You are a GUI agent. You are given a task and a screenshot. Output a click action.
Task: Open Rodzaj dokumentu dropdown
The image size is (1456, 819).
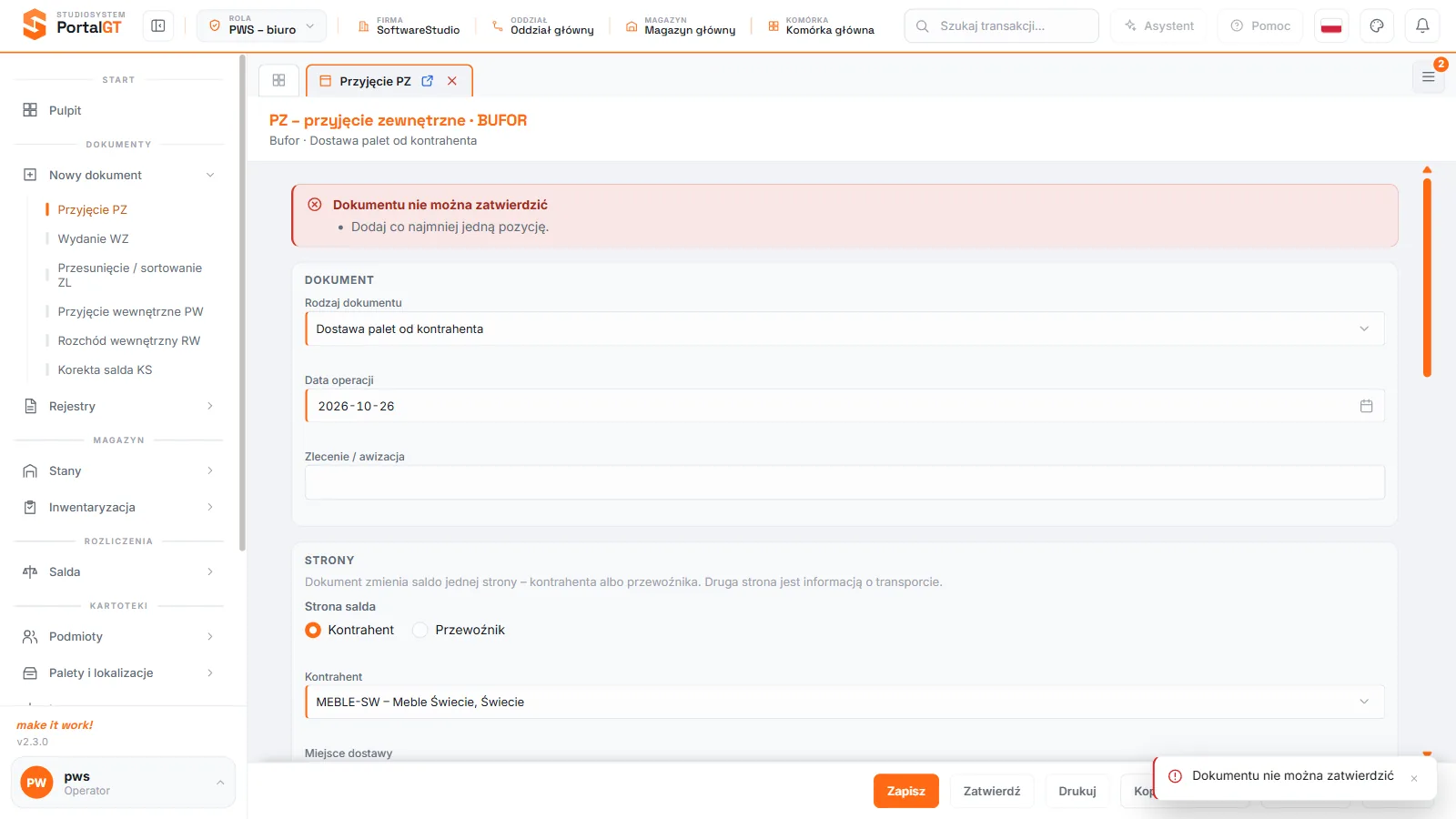[844, 329]
